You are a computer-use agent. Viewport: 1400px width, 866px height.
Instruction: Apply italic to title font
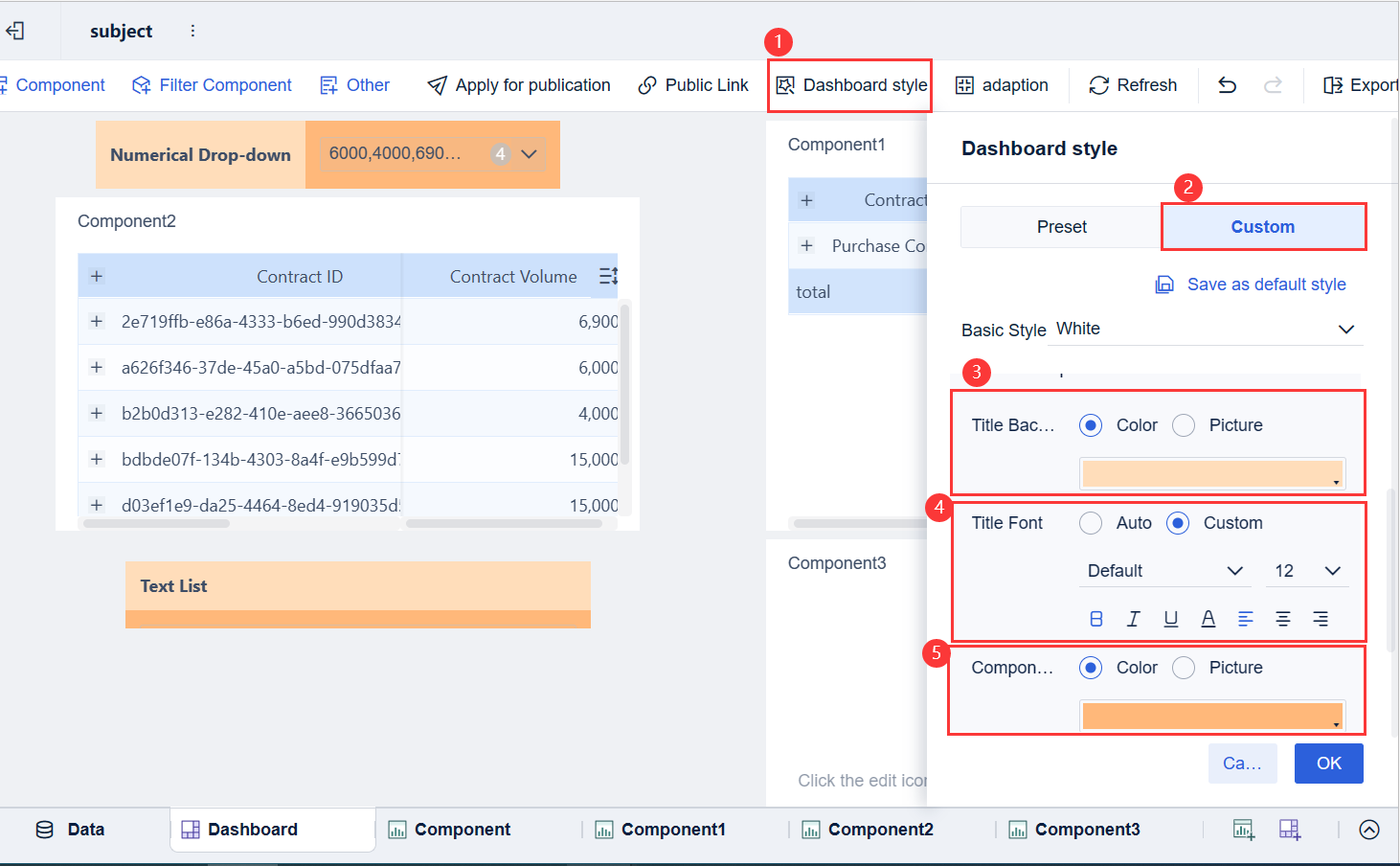click(x=1134, y=619)
